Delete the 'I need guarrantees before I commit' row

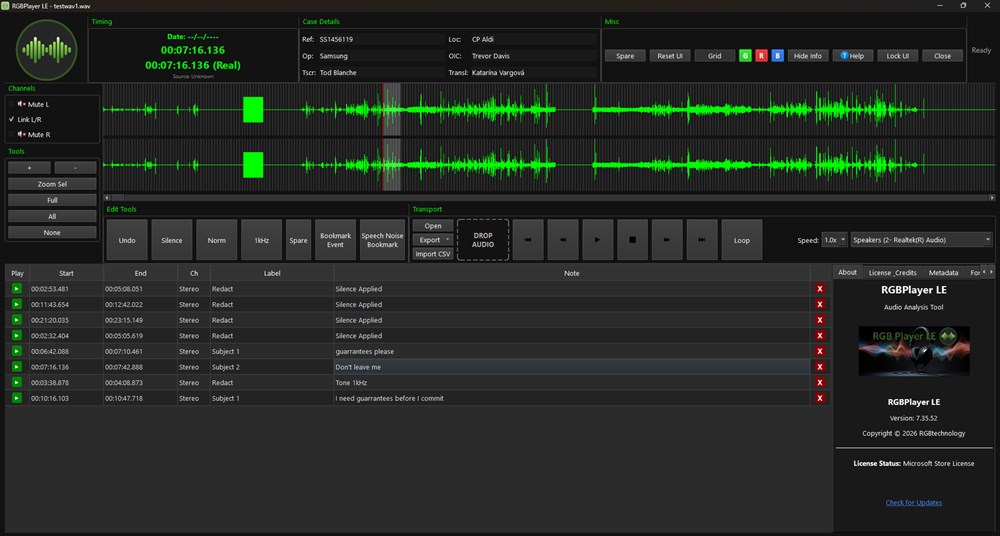pyautogui.click(x=820, y=398)
